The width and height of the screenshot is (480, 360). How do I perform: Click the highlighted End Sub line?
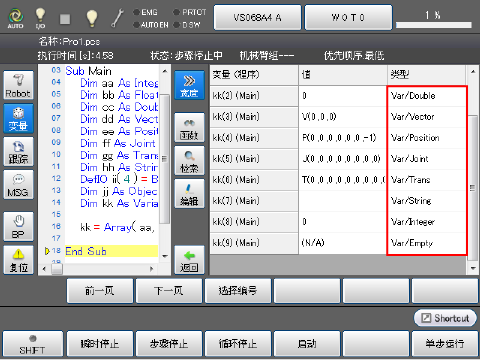tap(111, 251)
